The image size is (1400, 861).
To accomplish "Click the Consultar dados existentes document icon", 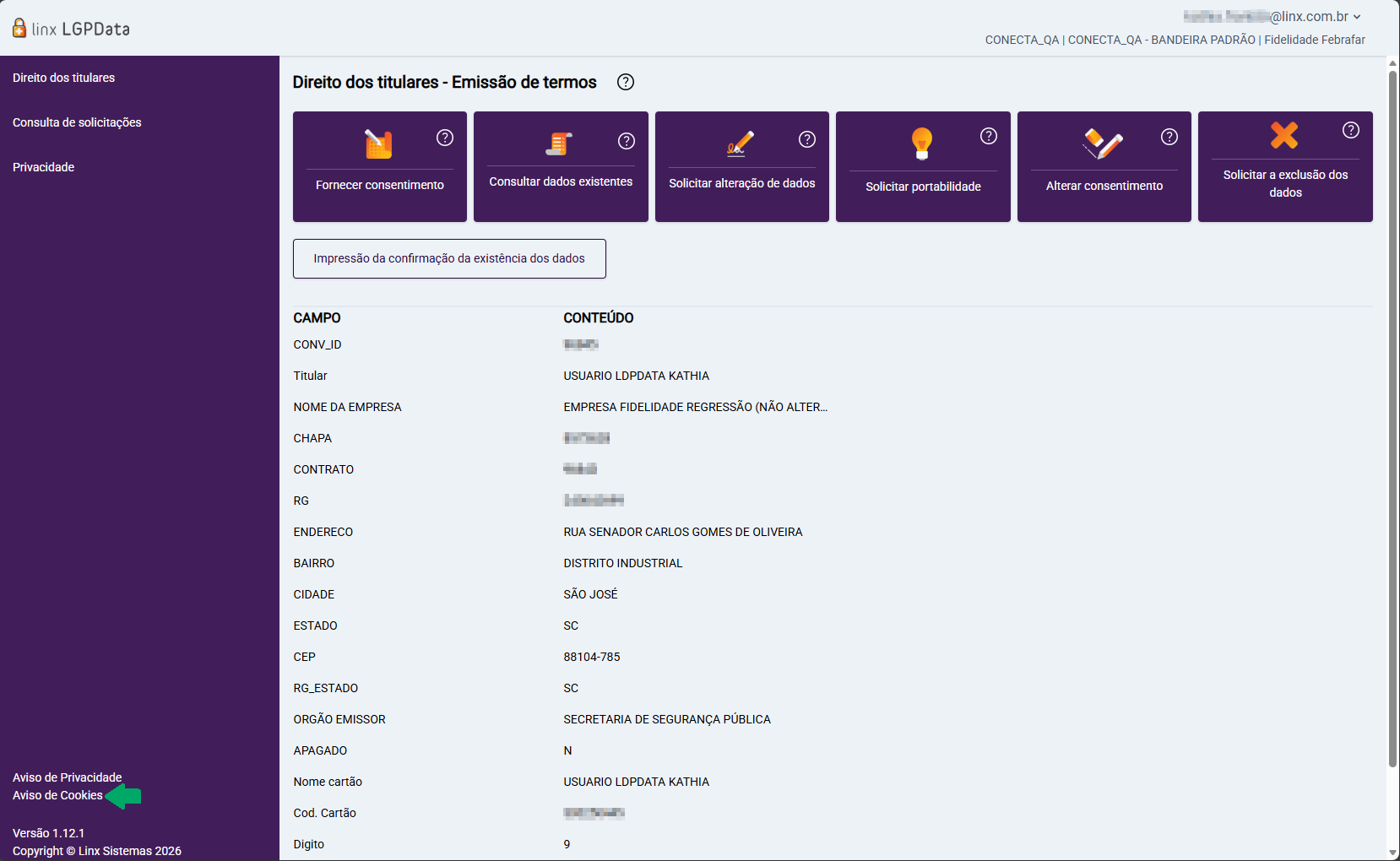I will (x=559, y=143).
